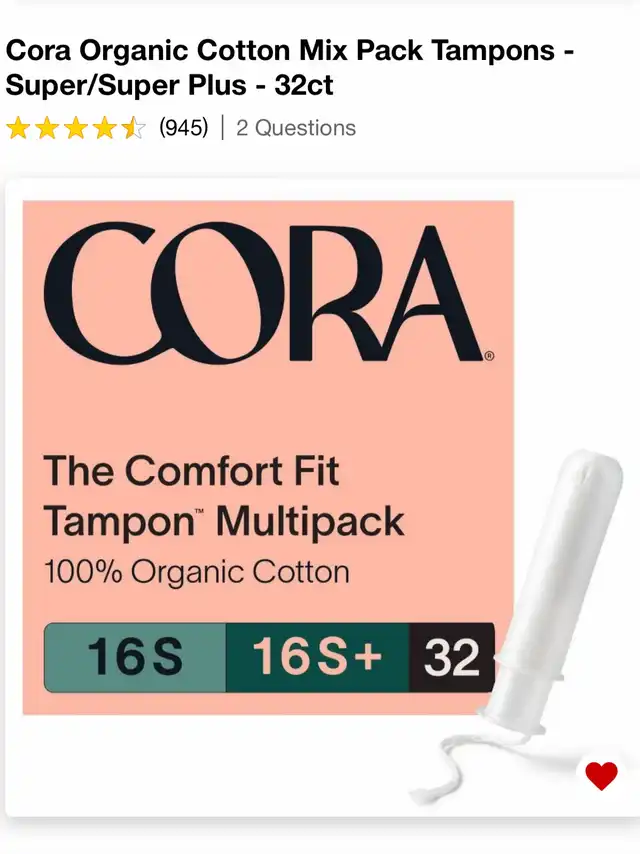Click the large CORA logo on package
The height and width of the screenshot is (854, 640).
263,292
